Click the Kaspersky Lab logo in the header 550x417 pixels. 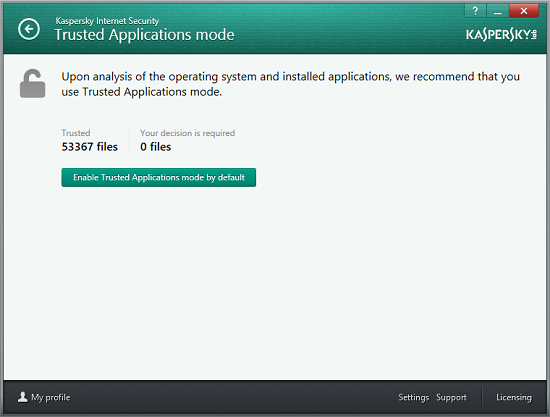pyautogui.click(x=501, y=35)
